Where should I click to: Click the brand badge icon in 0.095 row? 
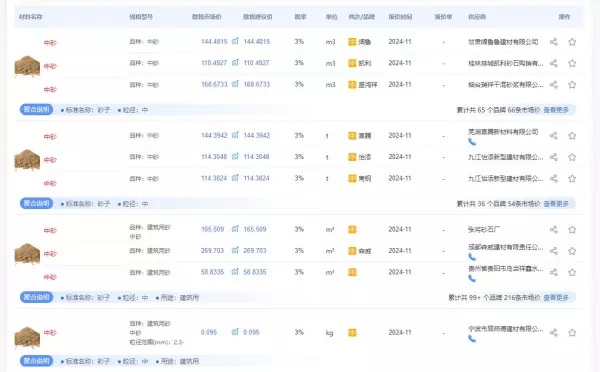click(x=352, y=333)
